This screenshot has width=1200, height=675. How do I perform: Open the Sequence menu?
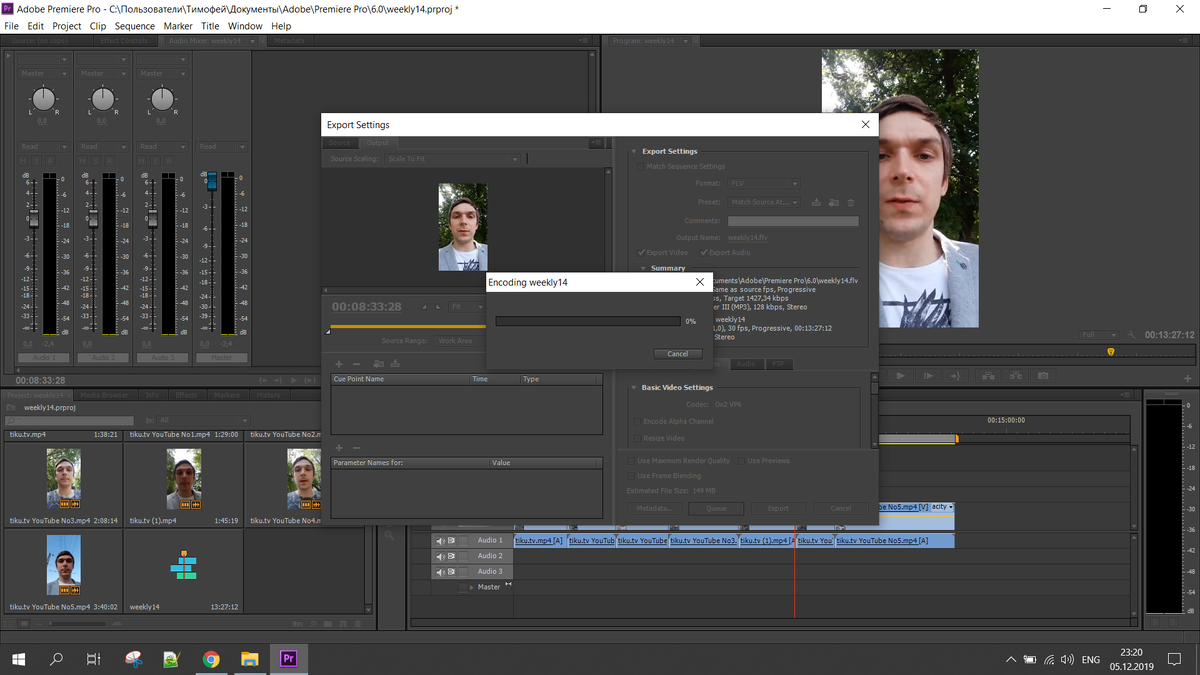click(135, 26)
